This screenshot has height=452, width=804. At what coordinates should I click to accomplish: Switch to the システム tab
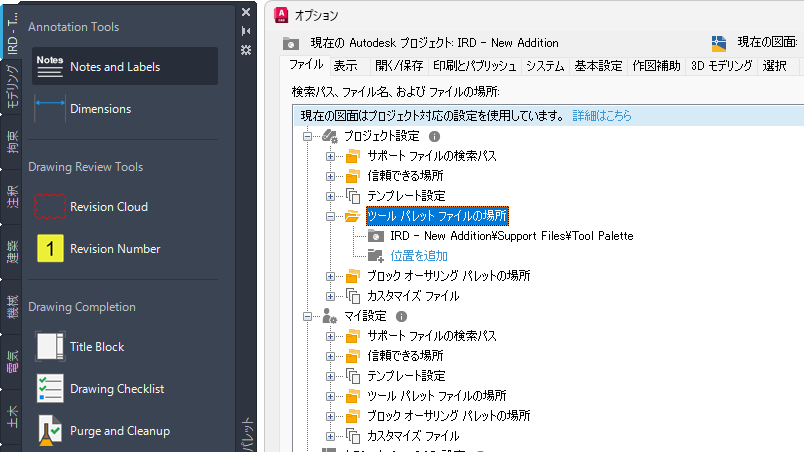[545, 66]
